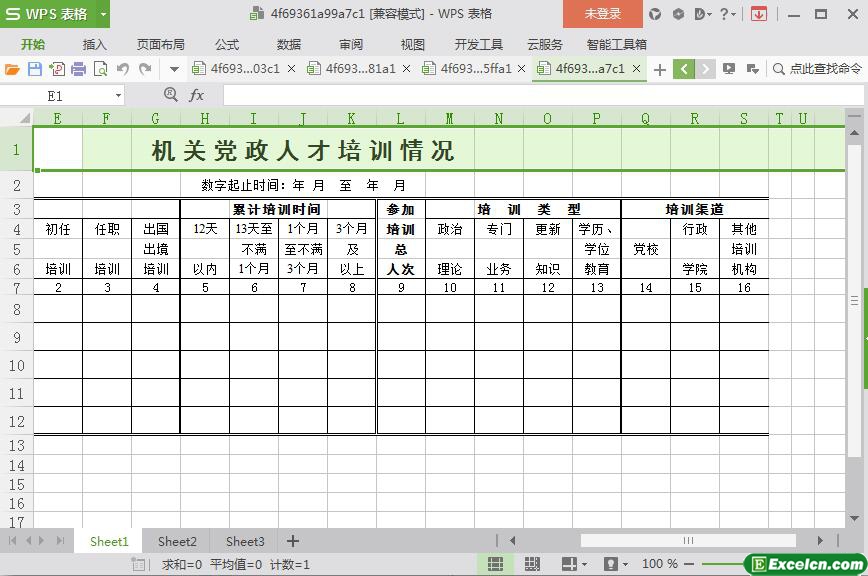Image resolution: width=868 pixels, height=576 pixels.
Task: Click the magnifier zoom icon beside fx
Action: pyautogui.click(x=170, y=95)
